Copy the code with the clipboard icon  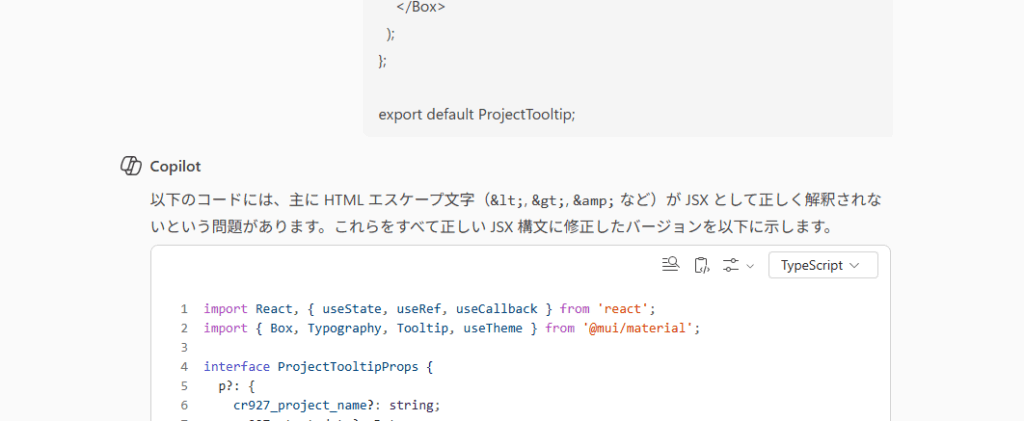(702, 265)
